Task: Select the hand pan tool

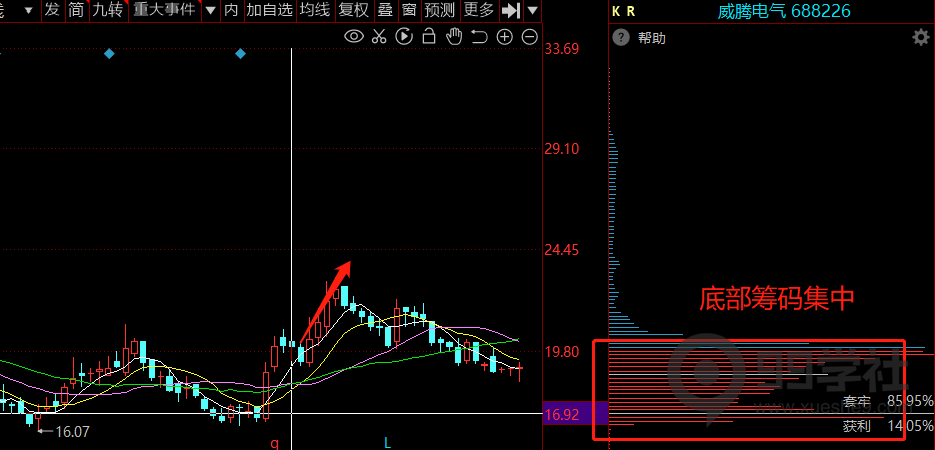Action: click(x=454, y=37)
